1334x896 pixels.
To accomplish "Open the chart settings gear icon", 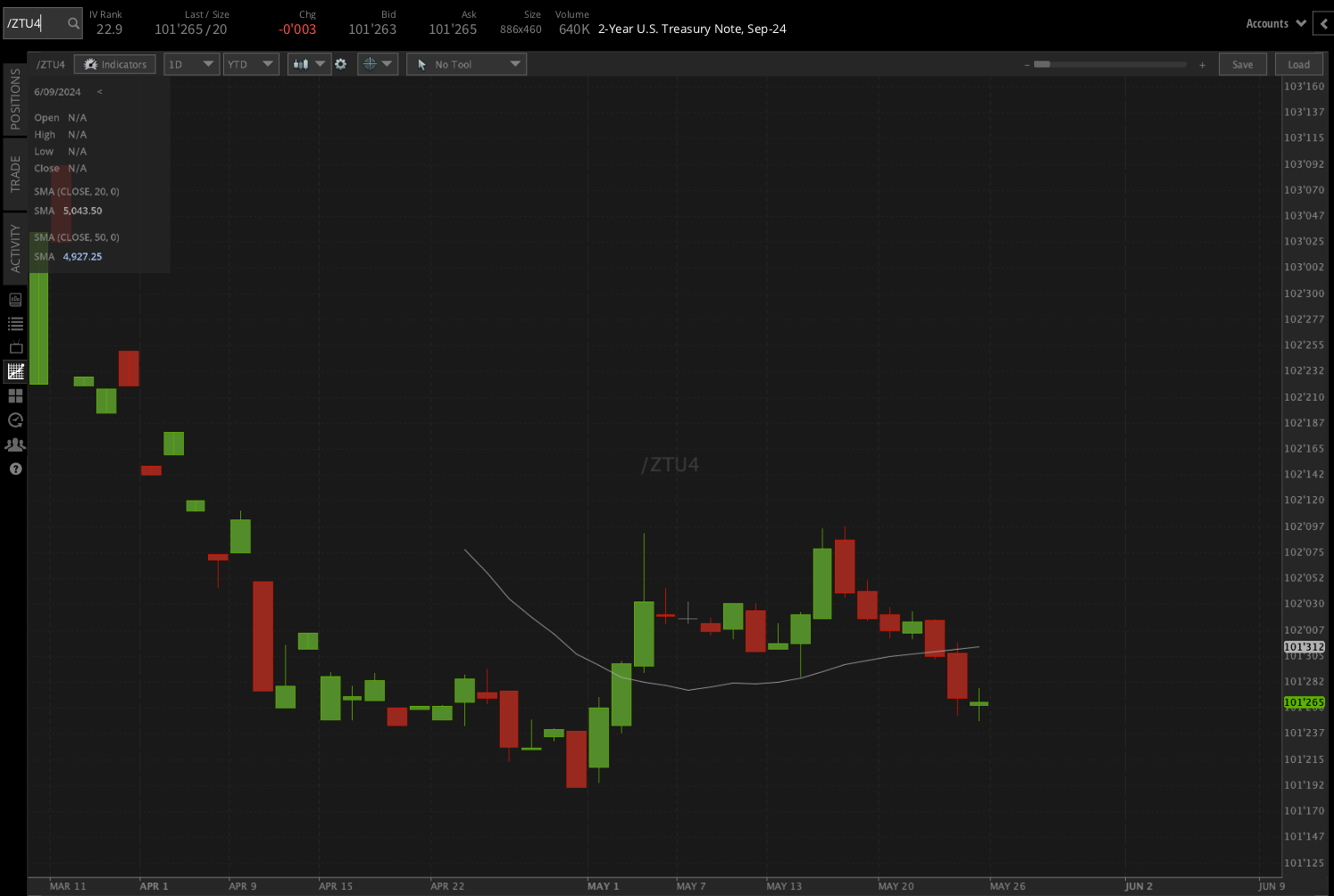I will (340, 64).
